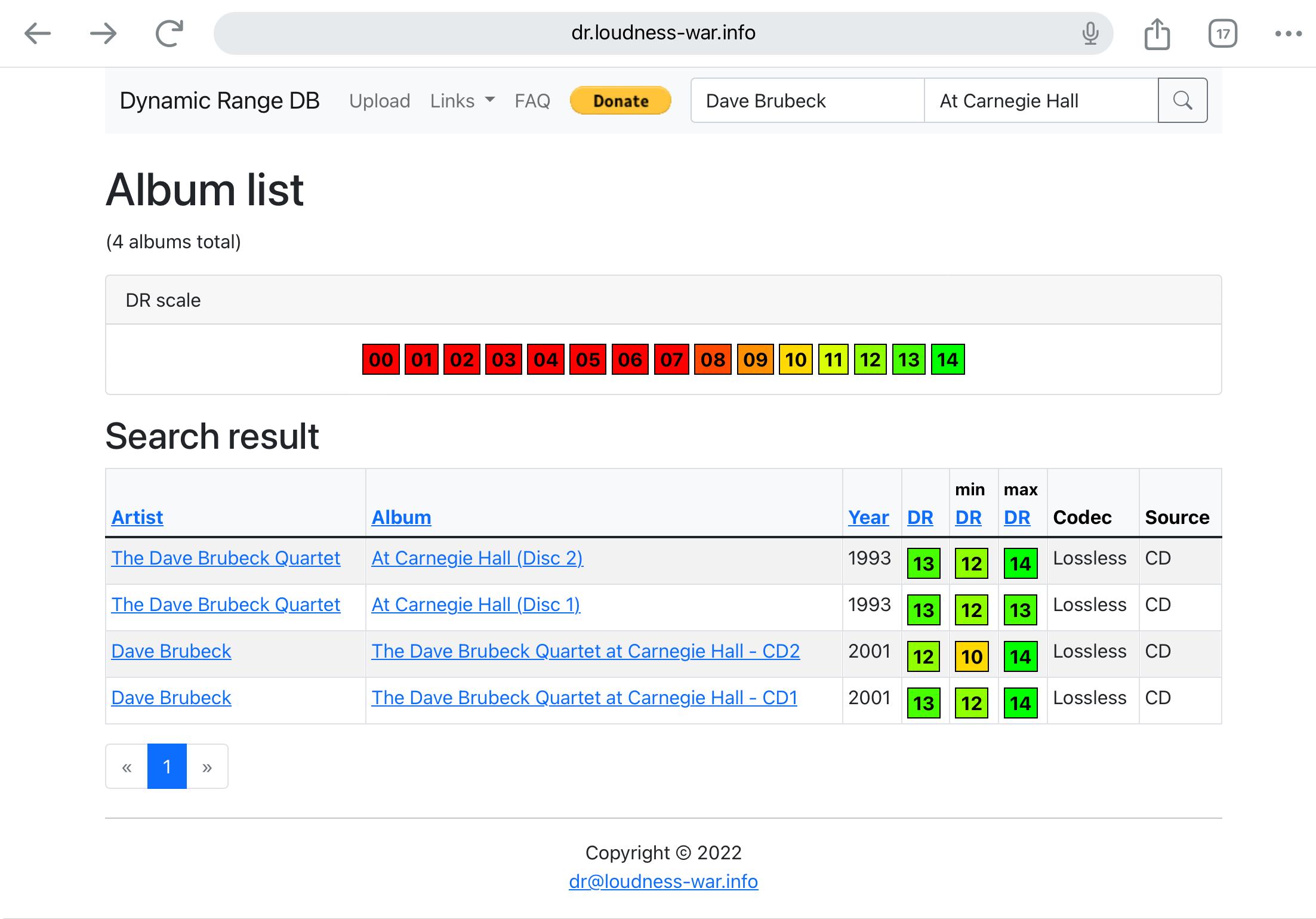
Task: Open artist link for the Disc 1 row
Action: click(x=226, y=605)
